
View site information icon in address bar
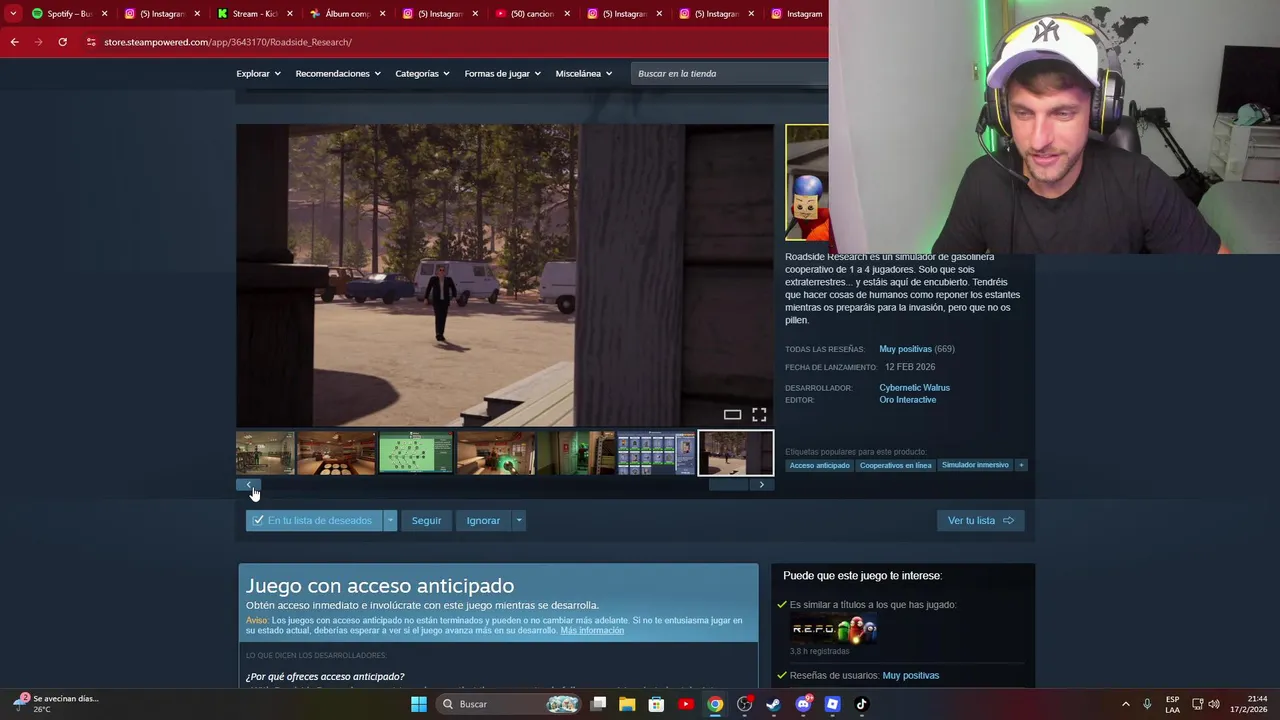tap(91, 42)
